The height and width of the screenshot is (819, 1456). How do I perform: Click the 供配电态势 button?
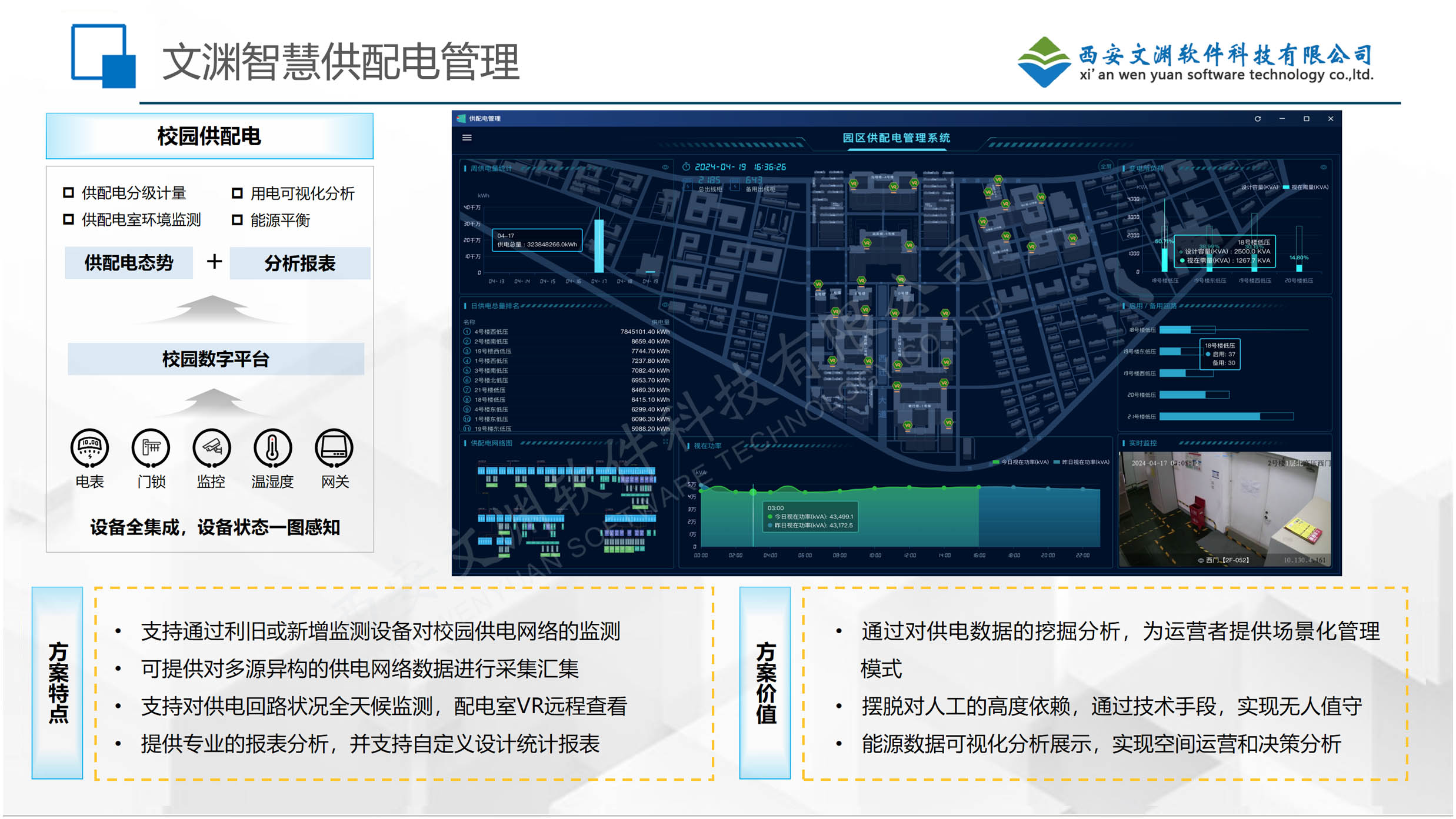coord(129,263)
